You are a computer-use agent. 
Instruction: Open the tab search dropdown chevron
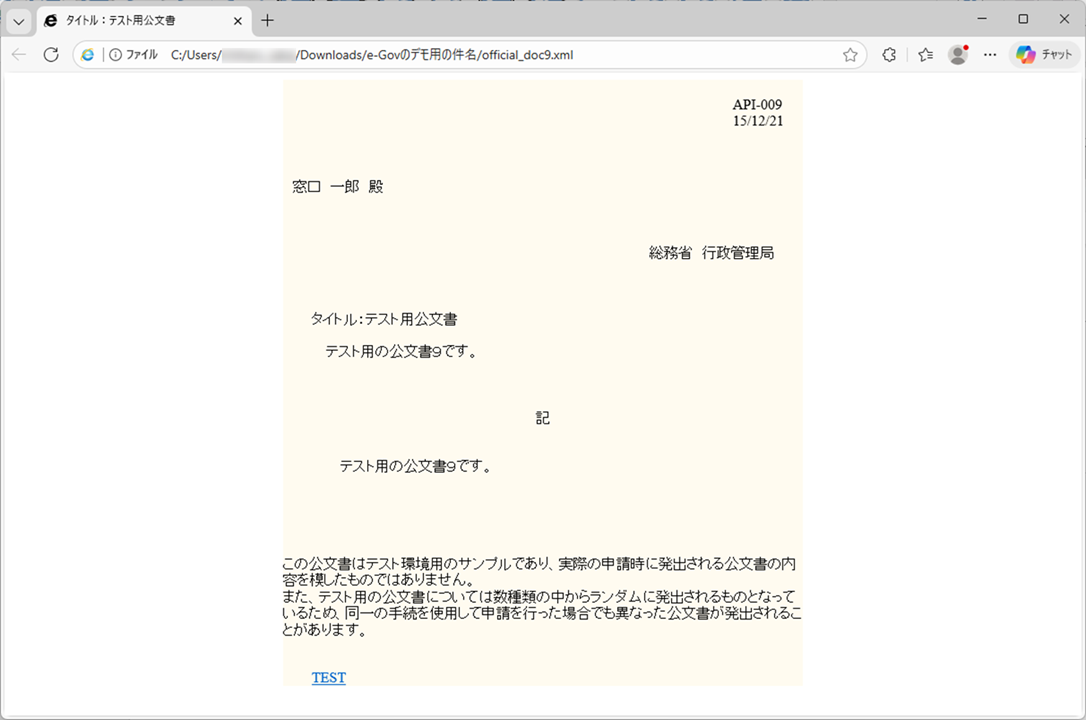[x=19, y=21]
